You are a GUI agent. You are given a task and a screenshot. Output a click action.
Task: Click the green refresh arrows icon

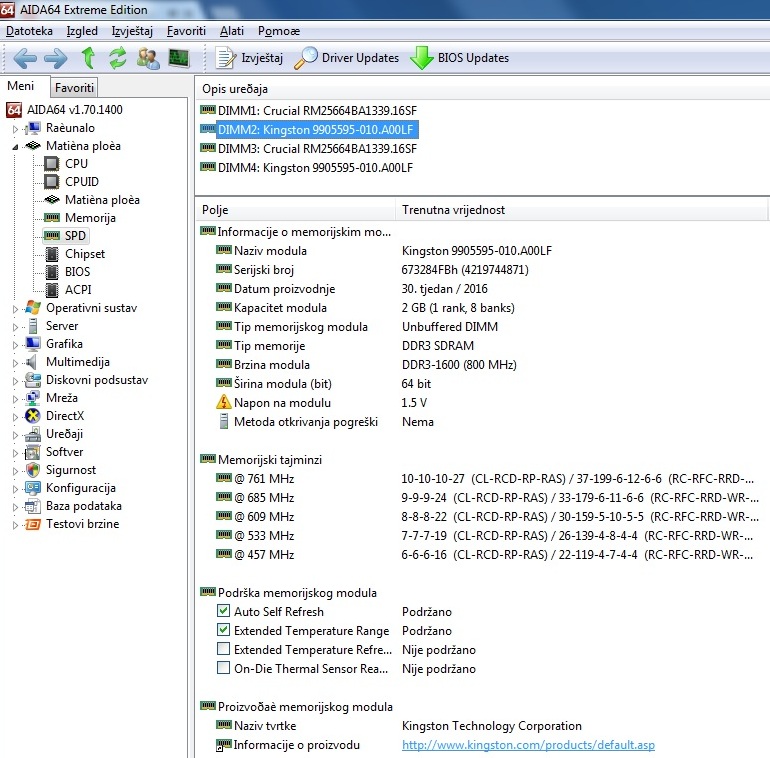click(118, 58)
